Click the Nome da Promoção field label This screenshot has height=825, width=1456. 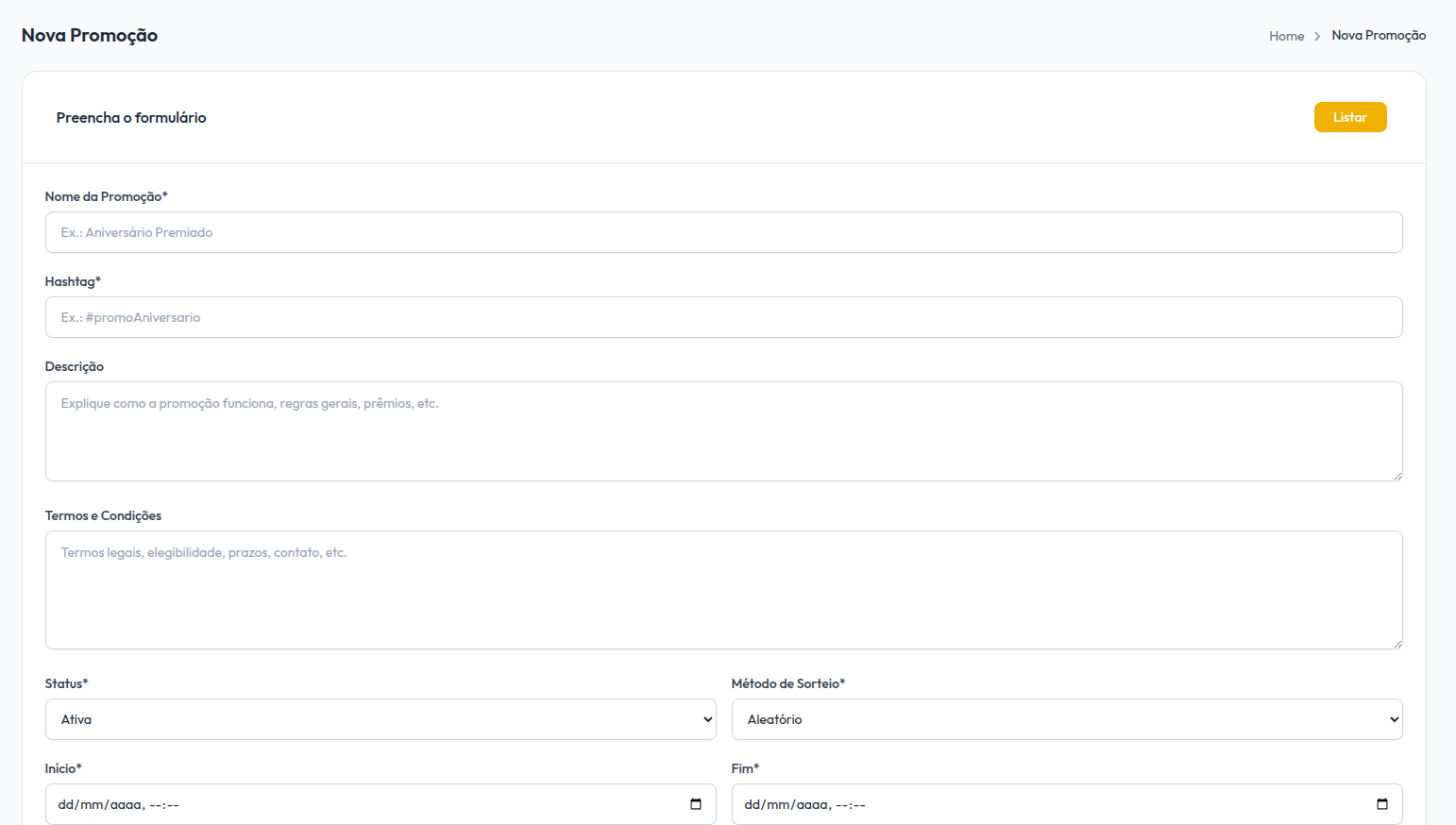point(106,196)
